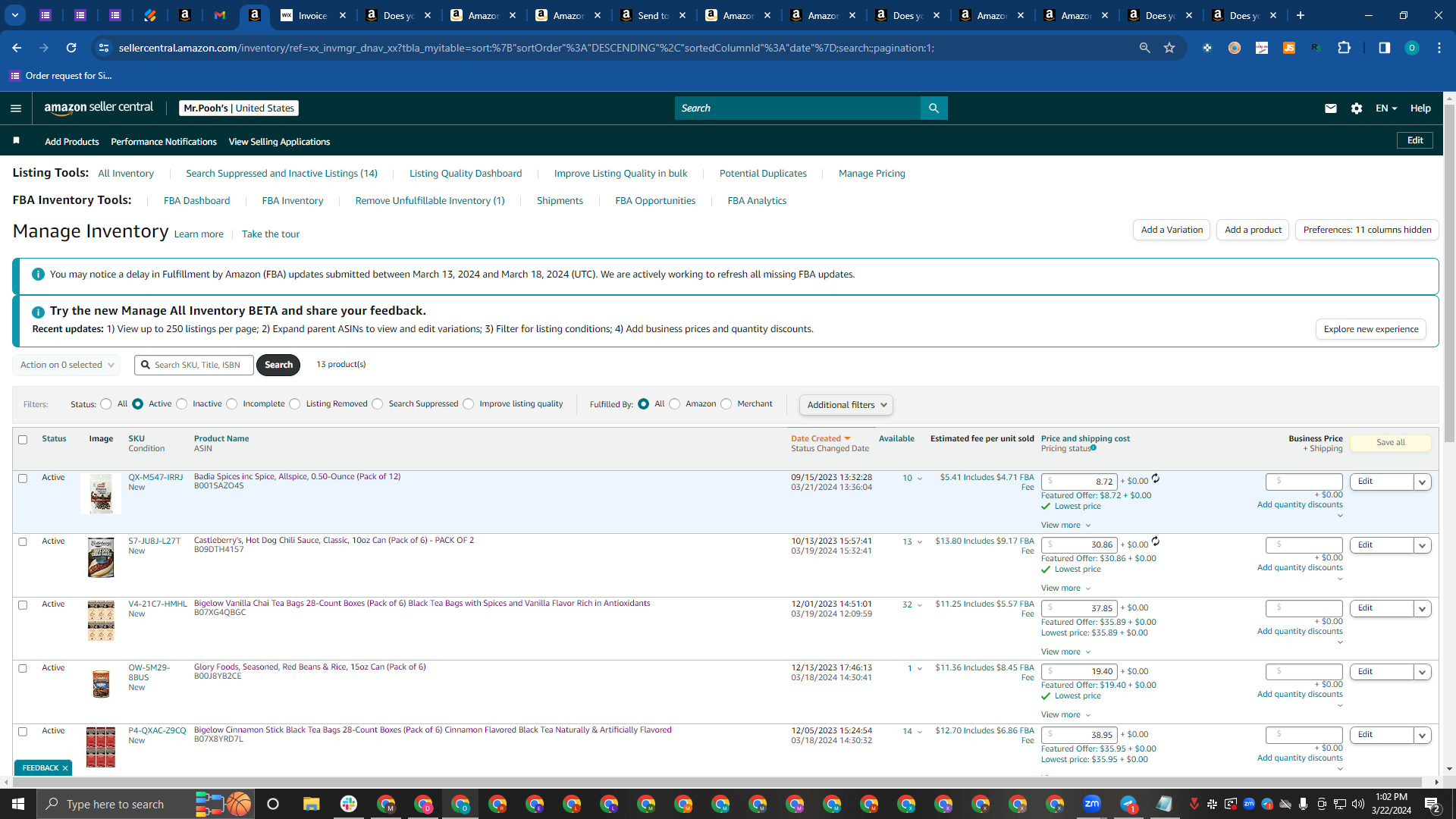Open the Chrome tab search dropdown
Viewport: 1456px width, 819px height.
(15, 15)
